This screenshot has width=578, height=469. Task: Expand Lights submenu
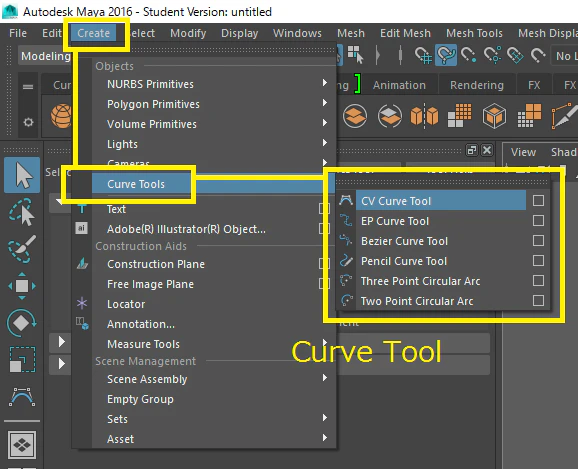(x=324, y=142)
